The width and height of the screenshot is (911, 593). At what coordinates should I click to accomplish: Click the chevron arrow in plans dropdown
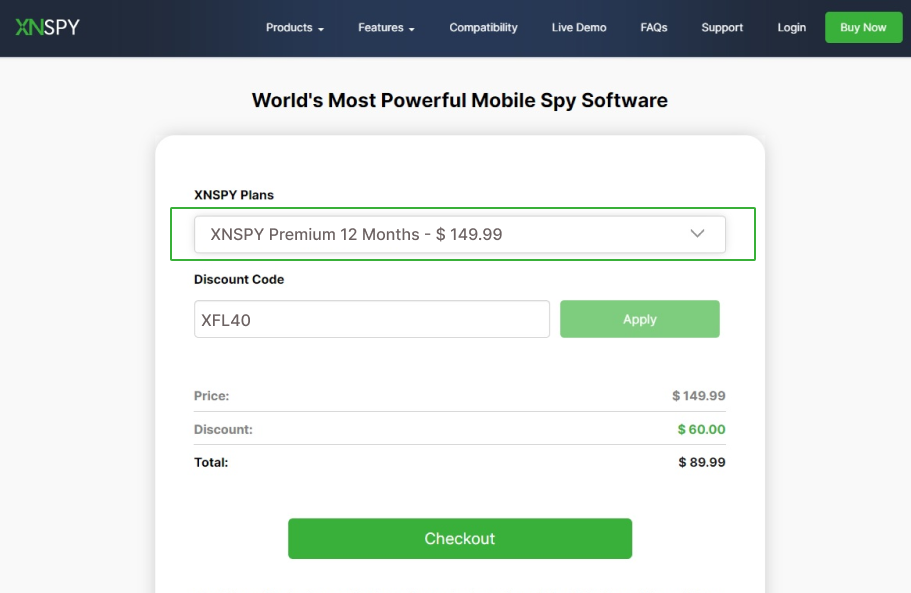698,234
